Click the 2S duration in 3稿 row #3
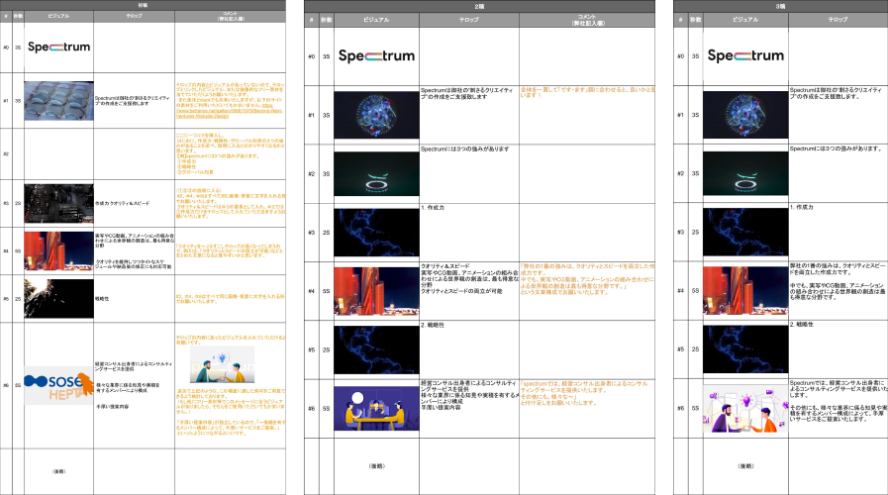The height and width of the screenshot is (495, 888). (695, 232)
